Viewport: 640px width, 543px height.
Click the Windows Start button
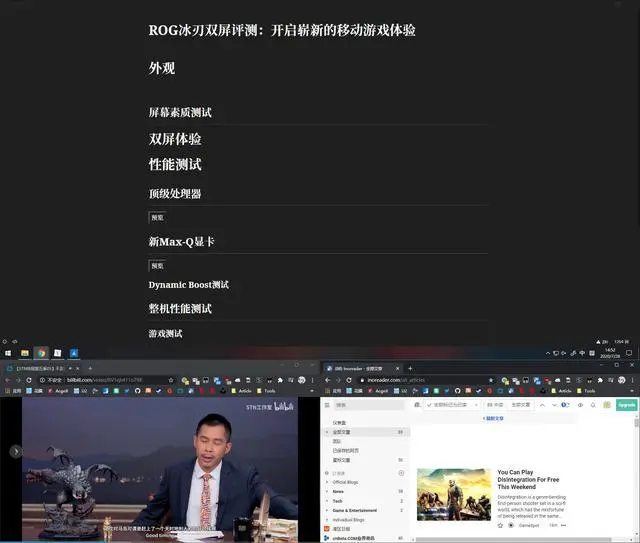pyautogui.click(x=7, y=353)
